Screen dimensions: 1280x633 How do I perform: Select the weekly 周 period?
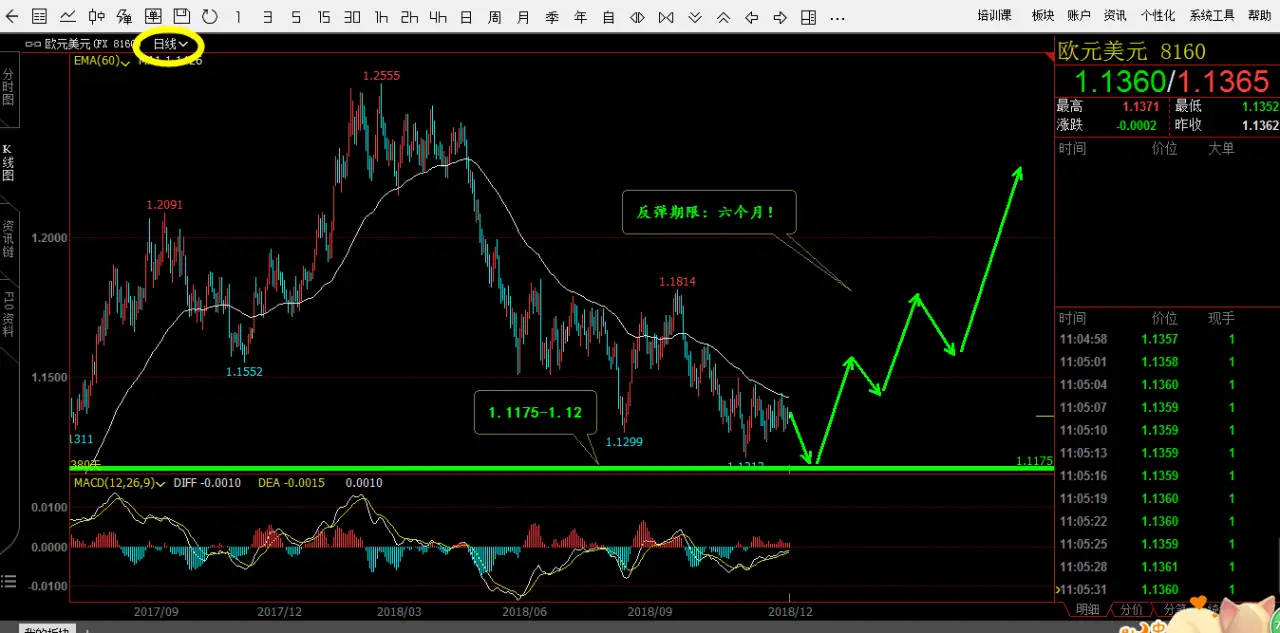495,17
